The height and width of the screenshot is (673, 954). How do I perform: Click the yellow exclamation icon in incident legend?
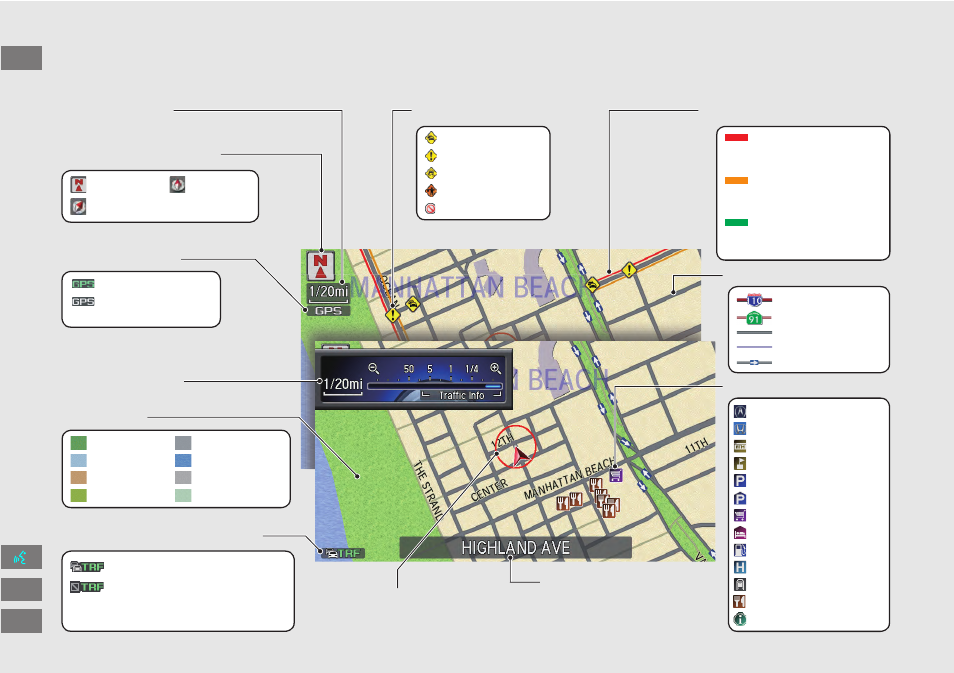click(x=431, y=156)
